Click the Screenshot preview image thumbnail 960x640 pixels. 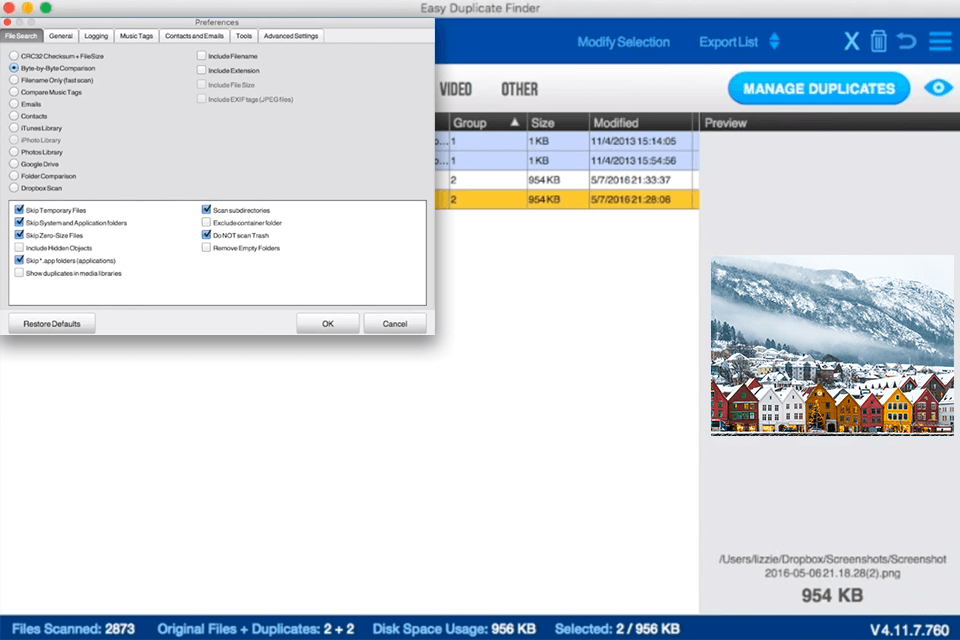click(x=832, y=345)
